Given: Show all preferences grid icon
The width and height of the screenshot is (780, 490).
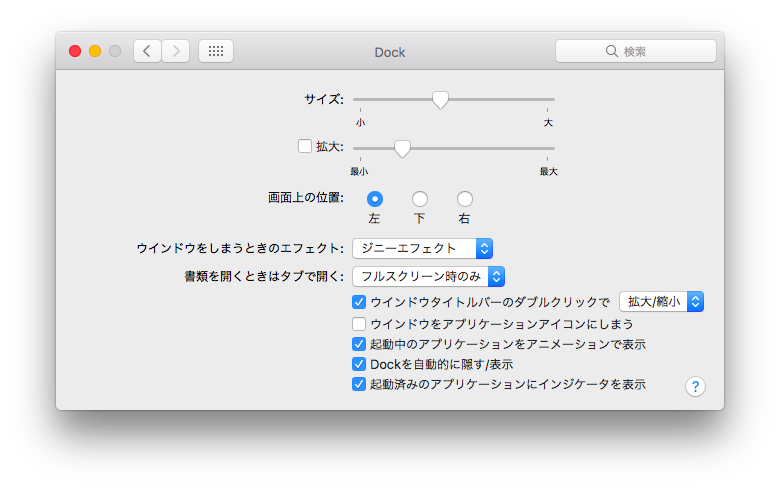Looking at the screenshot, I should (x=216, y=51).
